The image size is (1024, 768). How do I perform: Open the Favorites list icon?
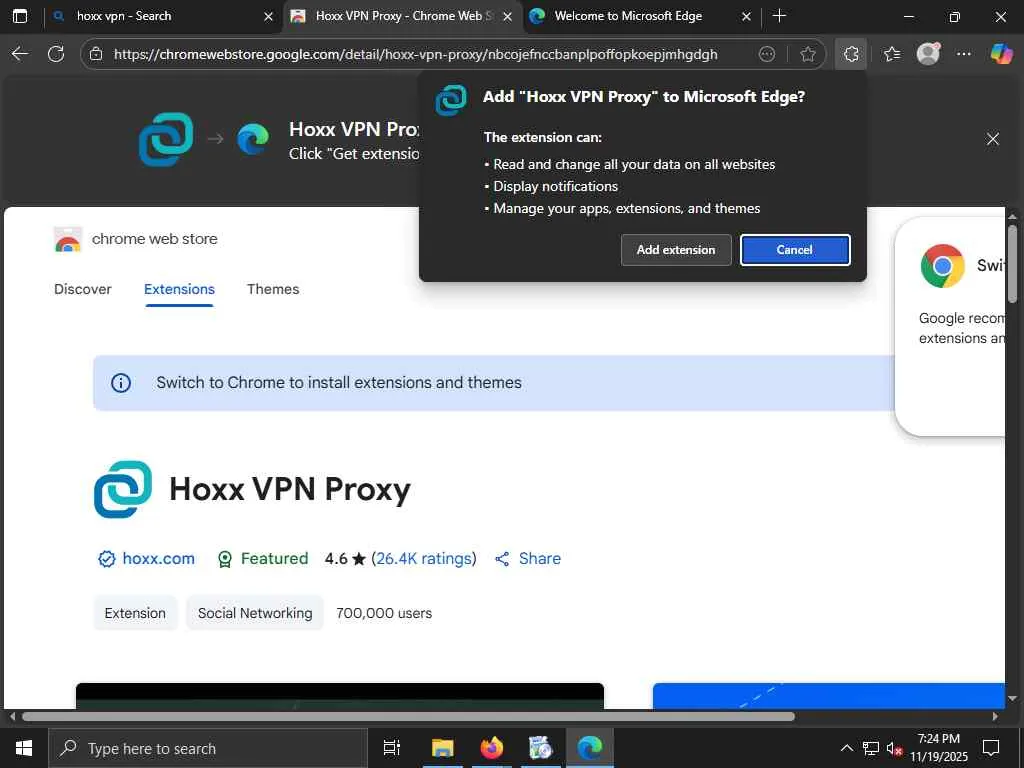pos(892,54)
